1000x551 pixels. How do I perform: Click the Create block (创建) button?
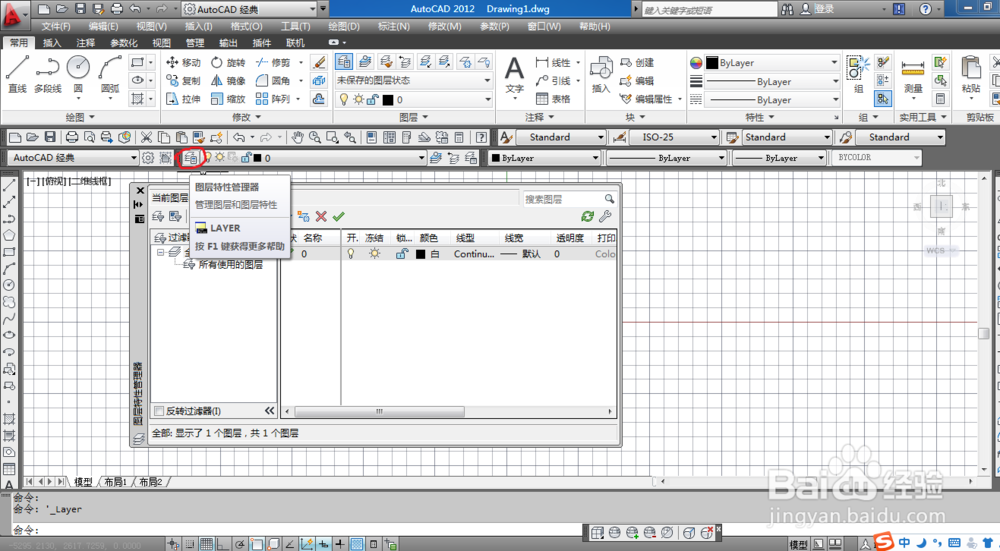[x=637, y=62]
